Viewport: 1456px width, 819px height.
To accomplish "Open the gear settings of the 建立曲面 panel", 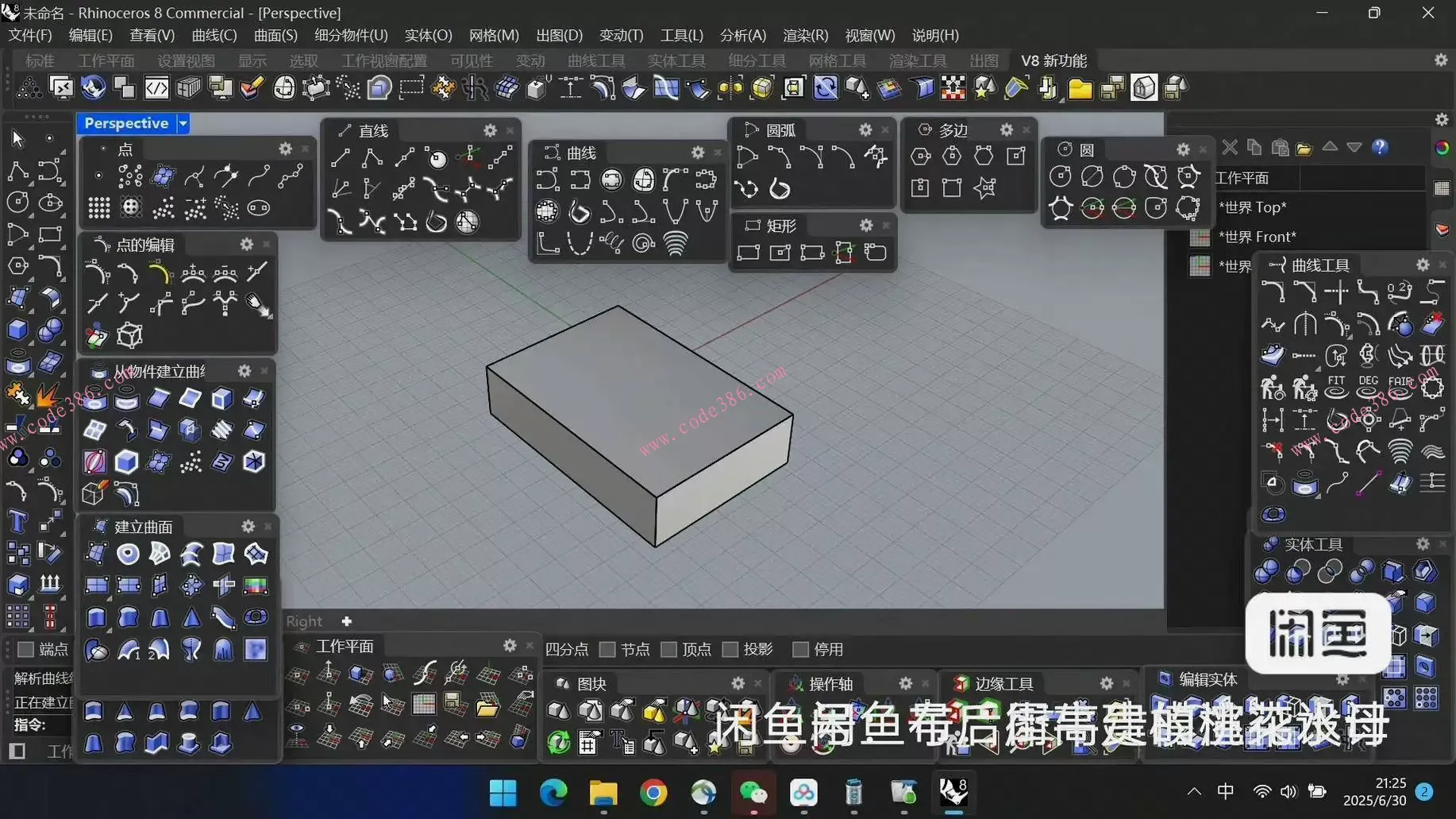I will [x=248, y=527].
